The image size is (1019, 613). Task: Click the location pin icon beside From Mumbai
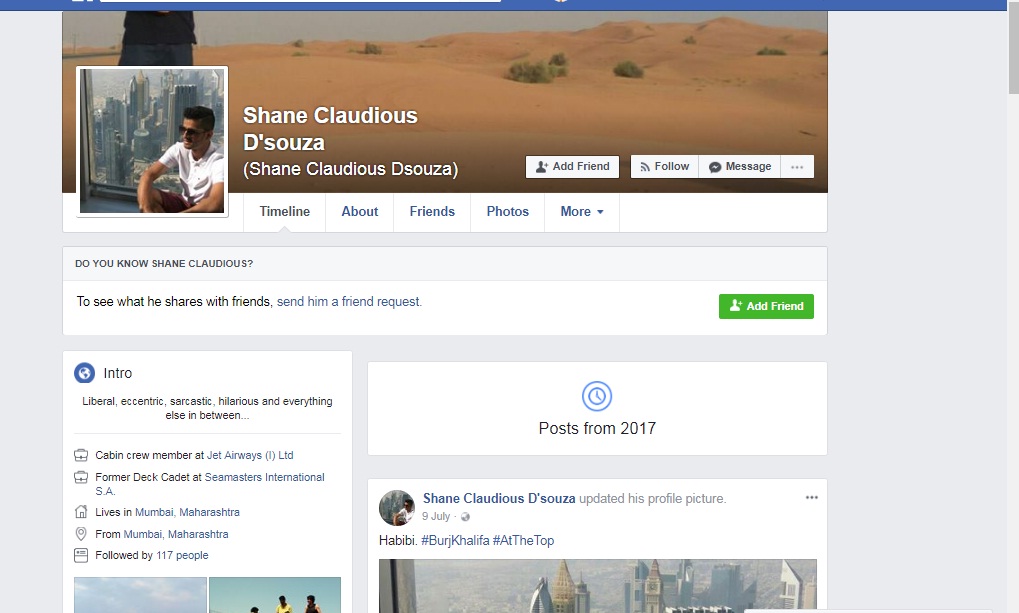[x=81, y=534]
